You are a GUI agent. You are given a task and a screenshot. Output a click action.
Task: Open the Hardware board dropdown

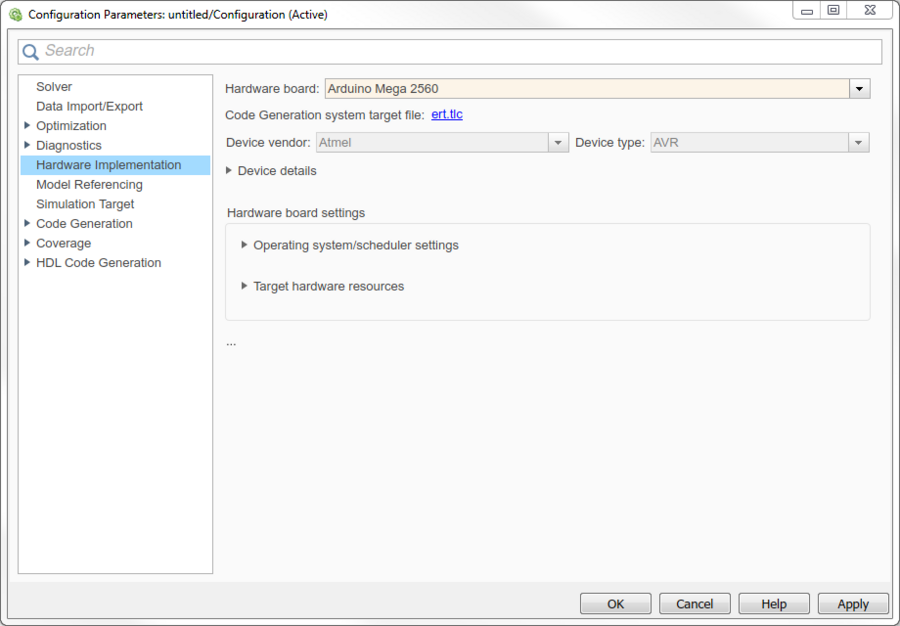pos(859,89)
